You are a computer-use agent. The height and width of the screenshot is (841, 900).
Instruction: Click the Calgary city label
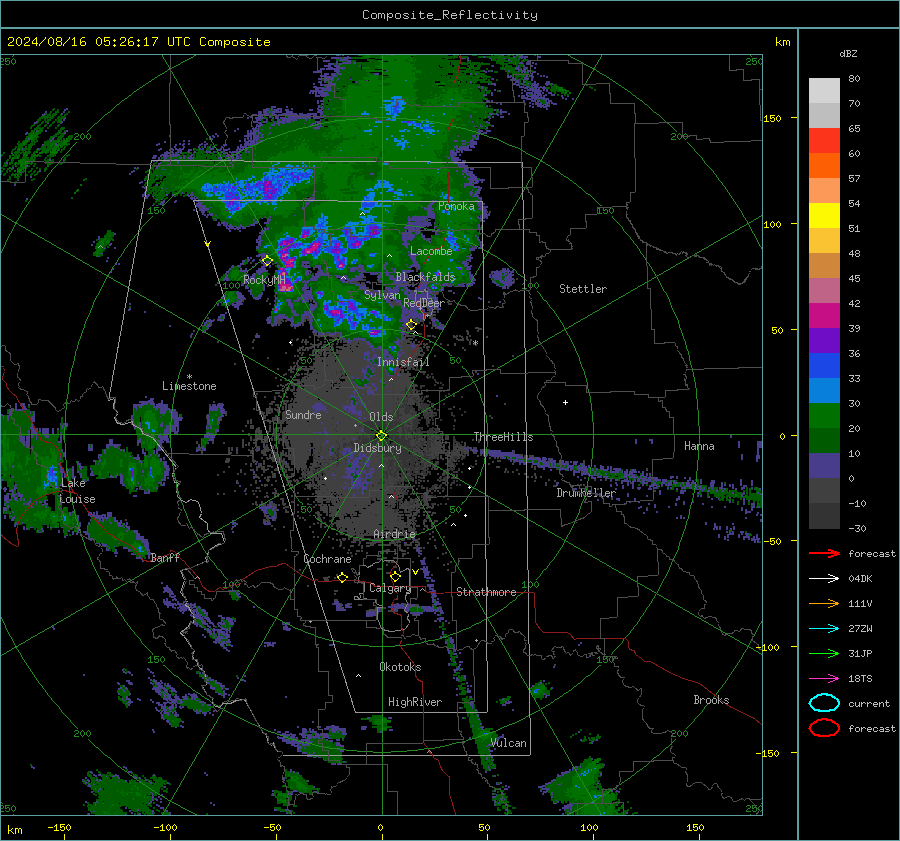pos(390,588)
